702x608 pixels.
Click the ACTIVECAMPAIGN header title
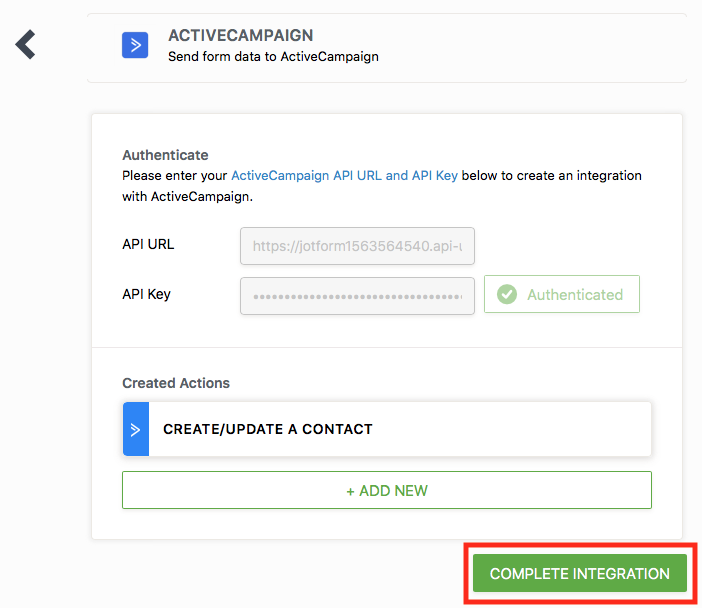coord(240,36)
